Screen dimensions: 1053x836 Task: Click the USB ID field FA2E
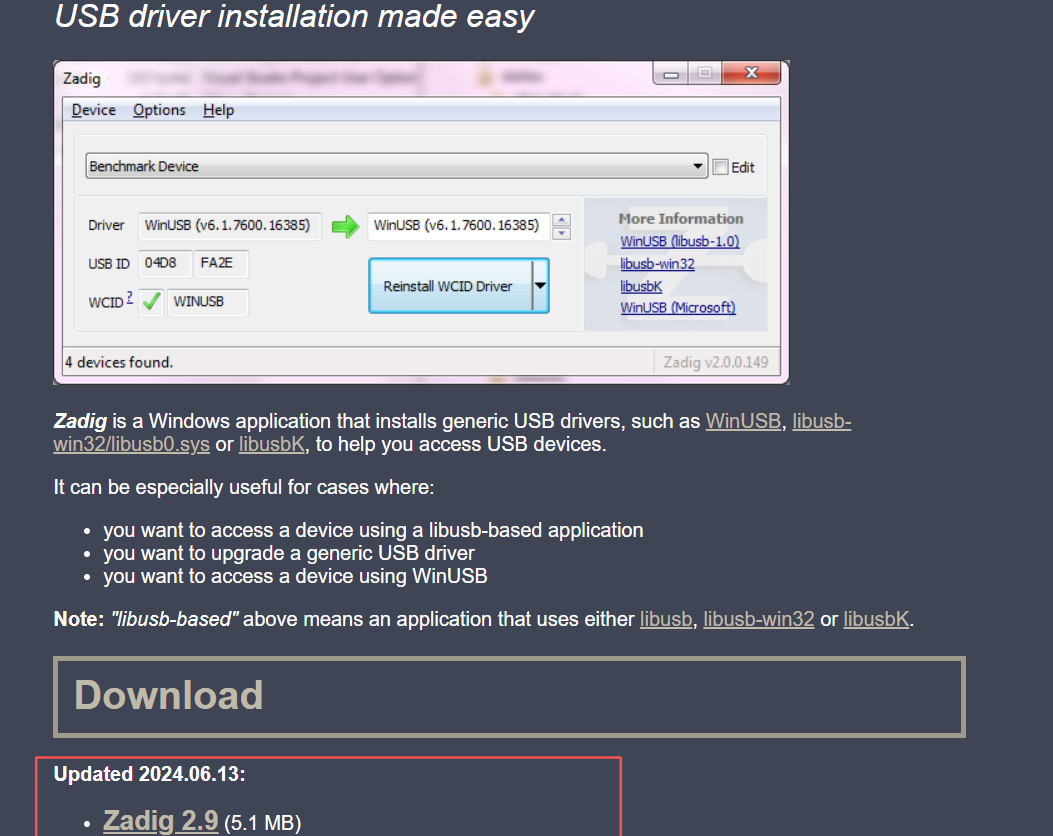221,263
